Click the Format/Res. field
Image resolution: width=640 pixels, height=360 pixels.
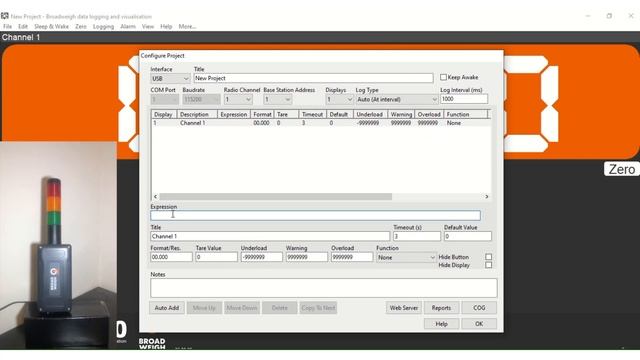(171, 257)
